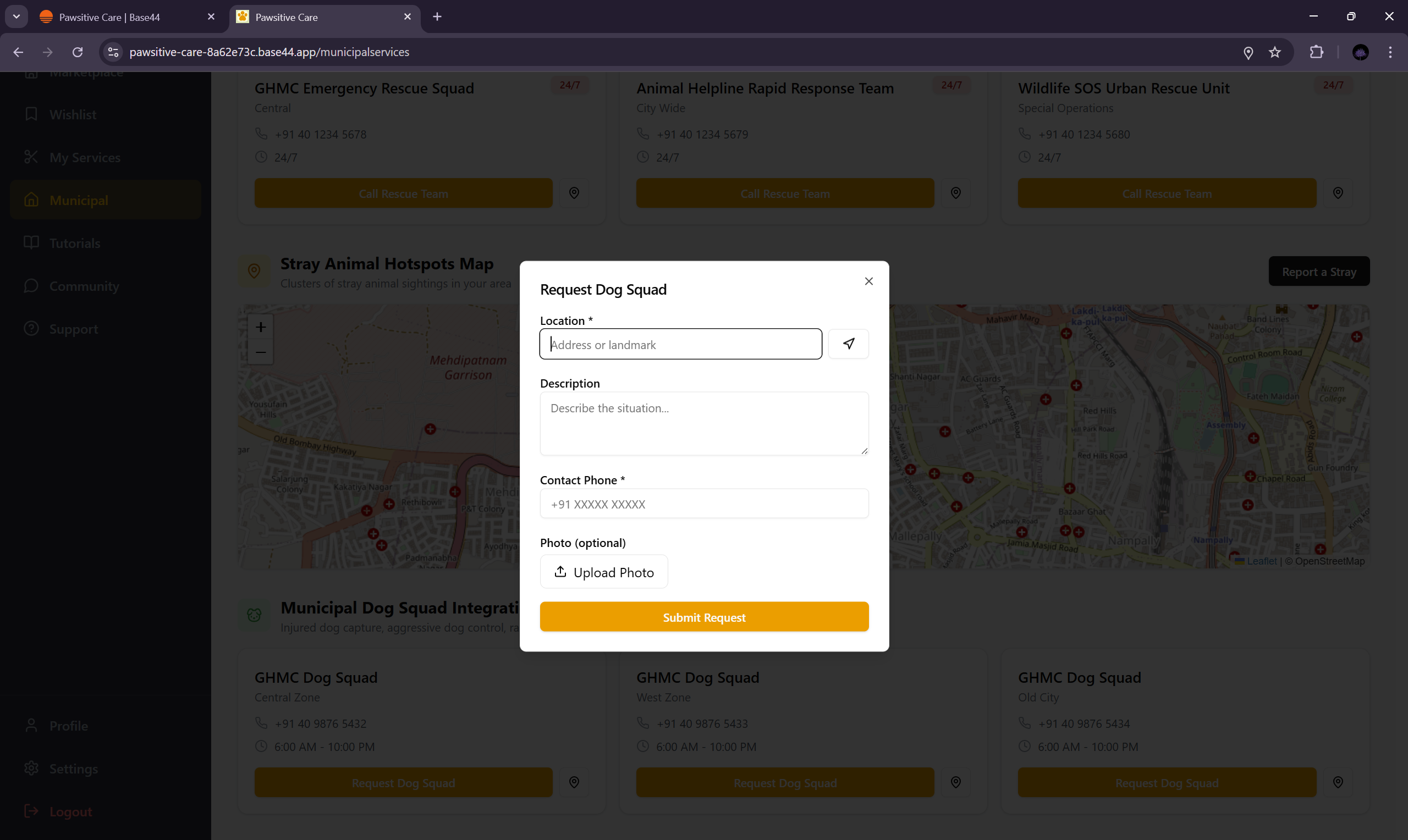Go back to previous page
Viewport: 1408px width, 840px height.
click(18, 52)
